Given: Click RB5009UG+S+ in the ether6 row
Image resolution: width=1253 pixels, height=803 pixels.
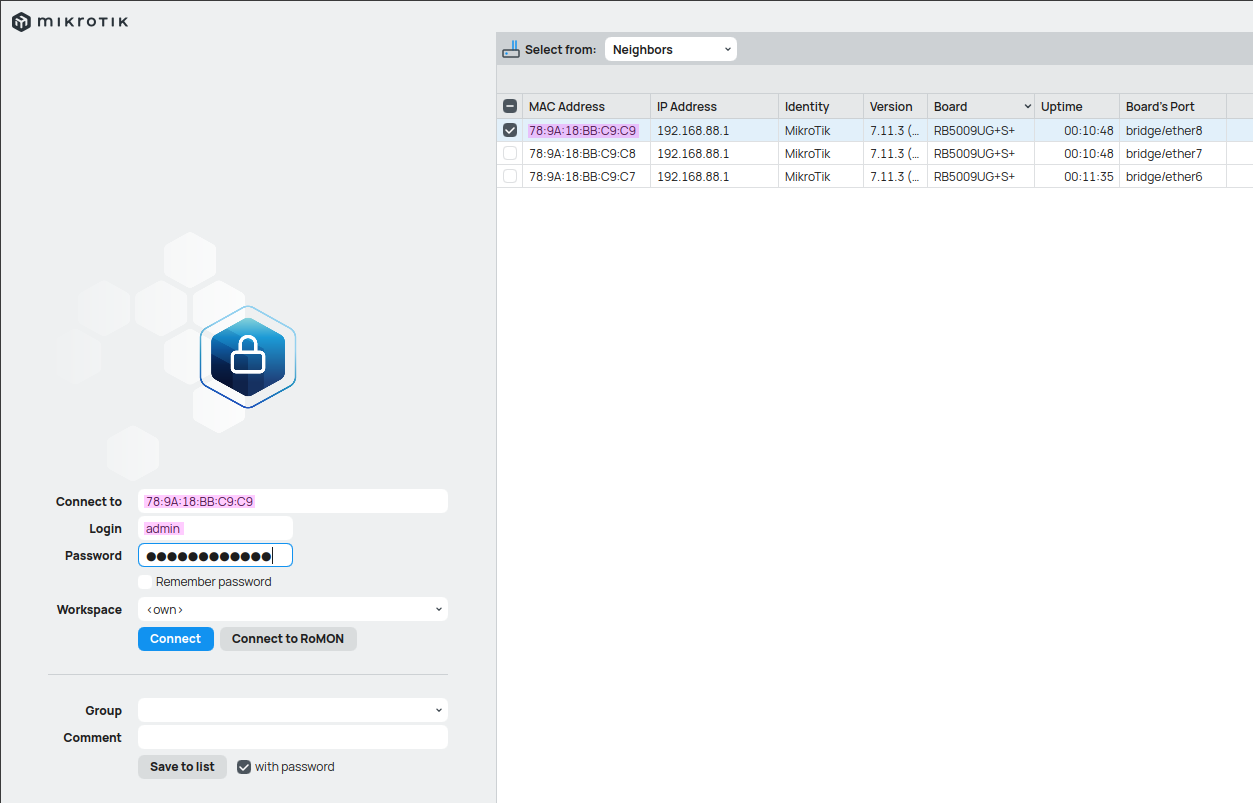Looking at the screenshot, I should click(974, 177).
